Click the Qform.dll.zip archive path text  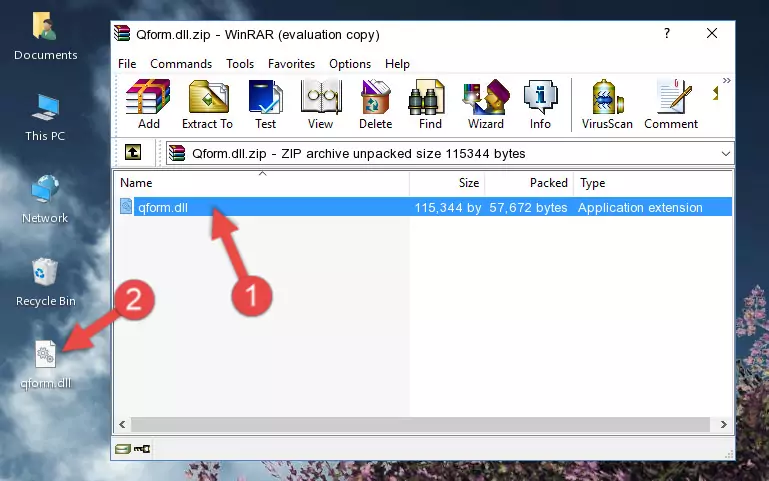tap(359, 153)
